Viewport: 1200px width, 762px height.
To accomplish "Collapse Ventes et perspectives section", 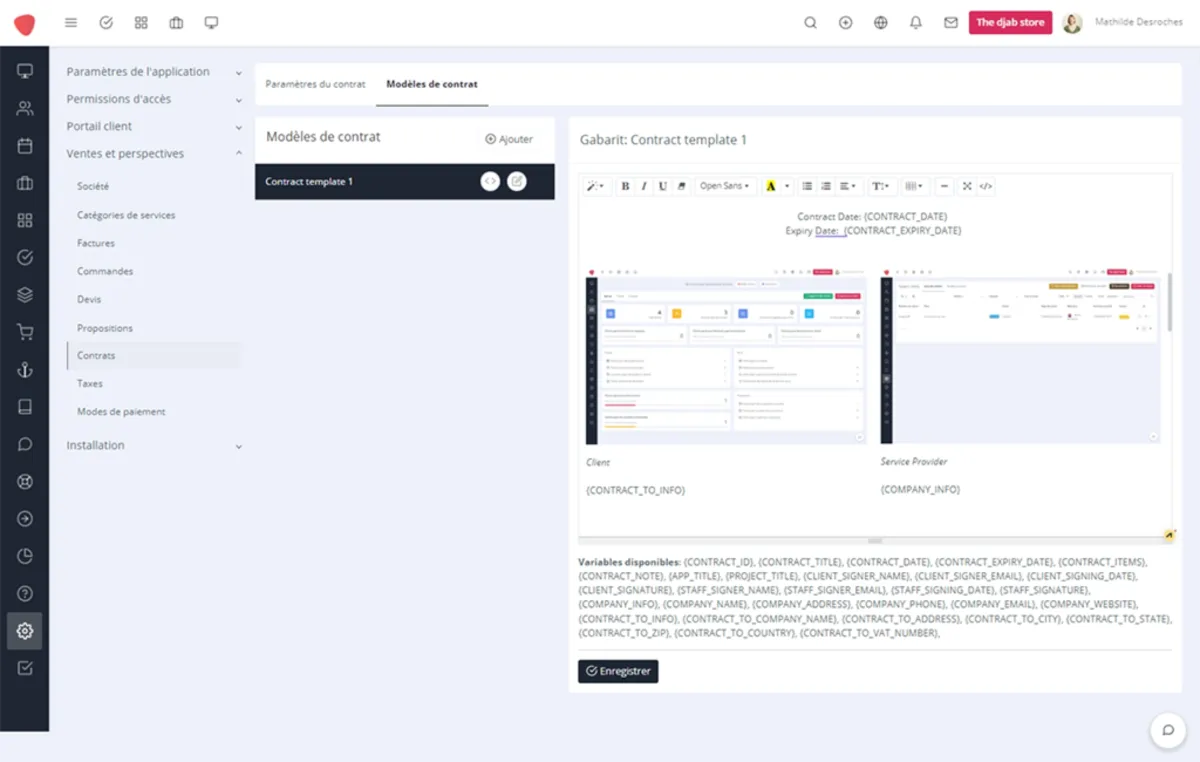I will point(154,154).
